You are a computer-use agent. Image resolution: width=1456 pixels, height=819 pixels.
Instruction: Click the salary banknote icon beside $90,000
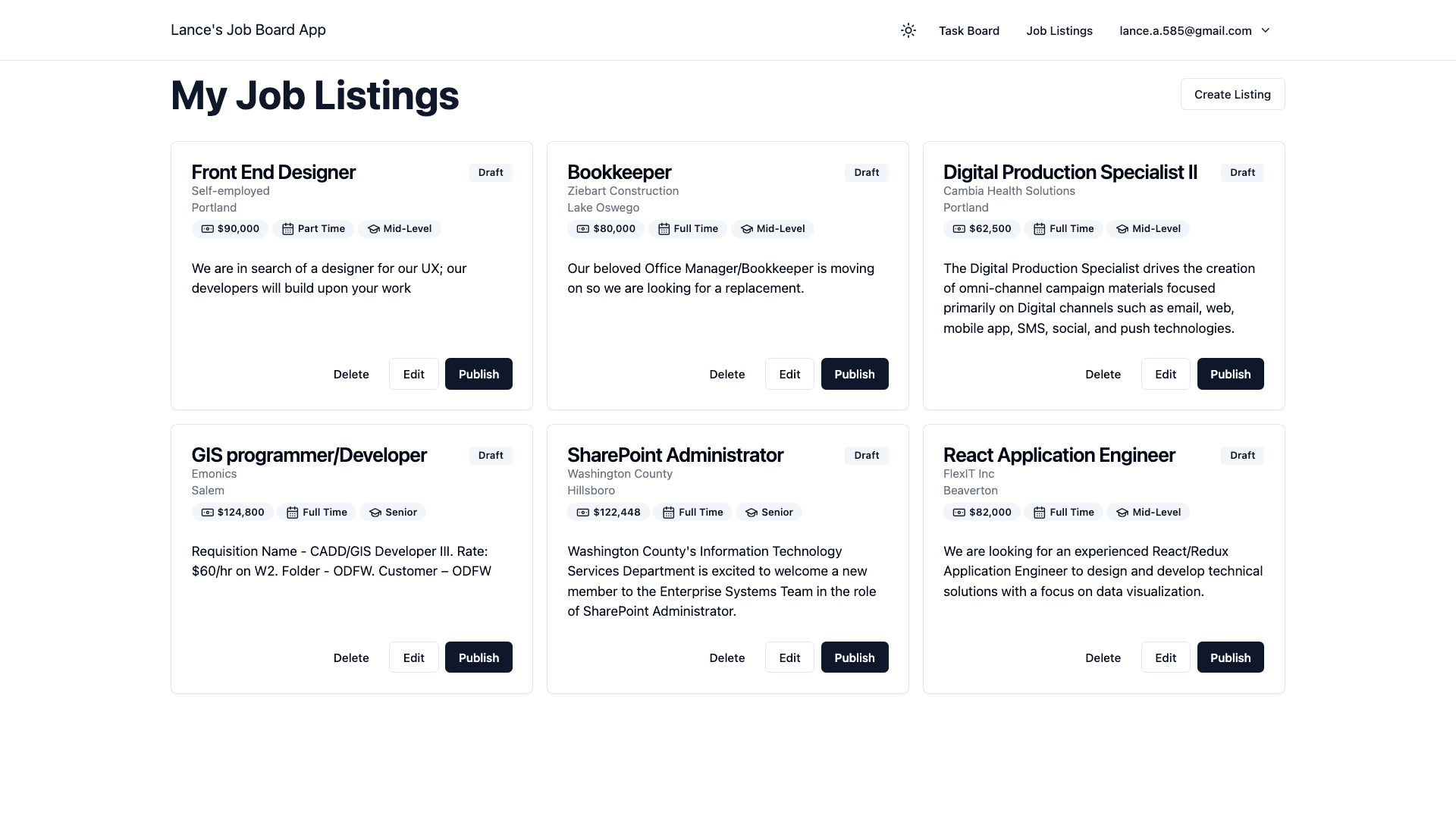click(x=207, y=229)
